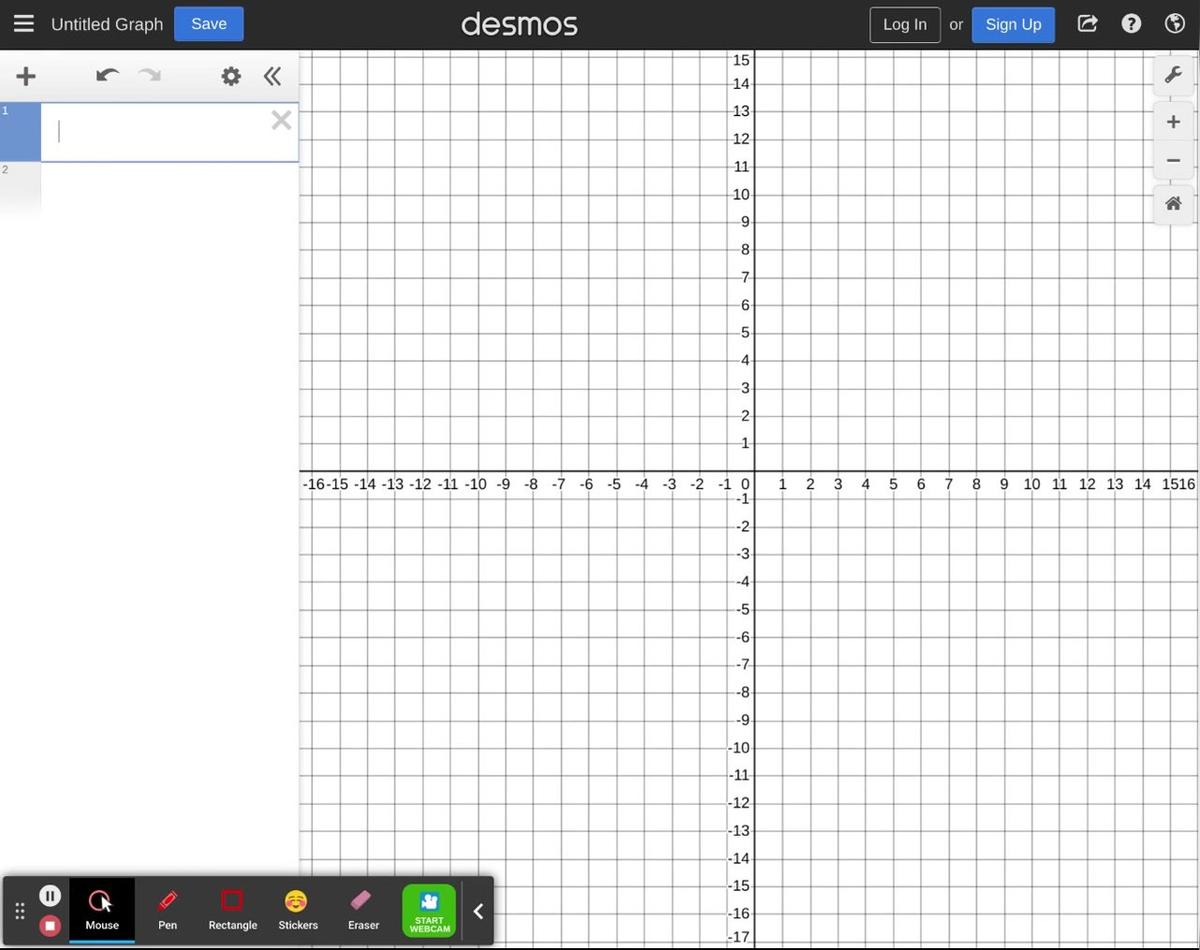The width and height of the screenshot is (1200, 950).
Task: Open graph settings with the wrench icon
Action: tap(1173, 73)
